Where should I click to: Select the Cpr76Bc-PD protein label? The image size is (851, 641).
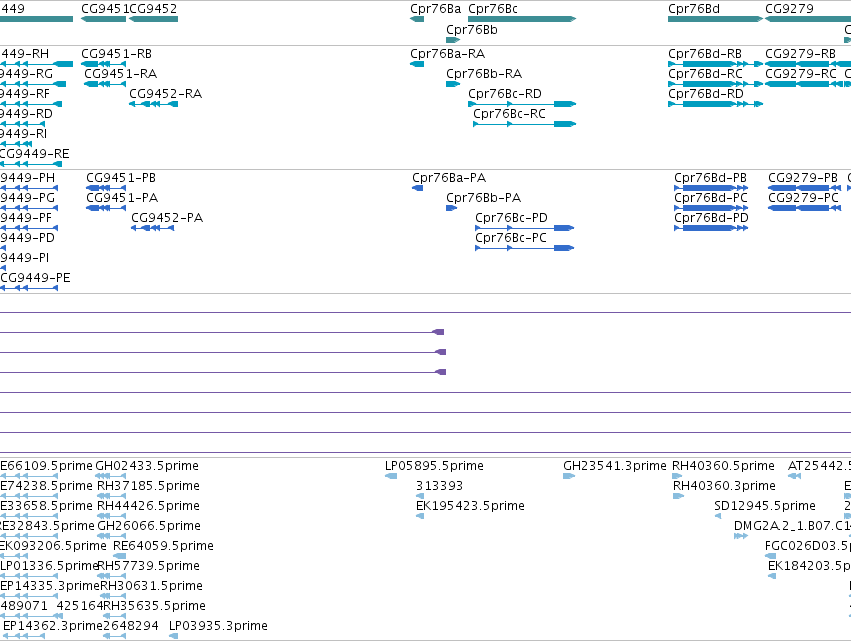pos(511,218)
